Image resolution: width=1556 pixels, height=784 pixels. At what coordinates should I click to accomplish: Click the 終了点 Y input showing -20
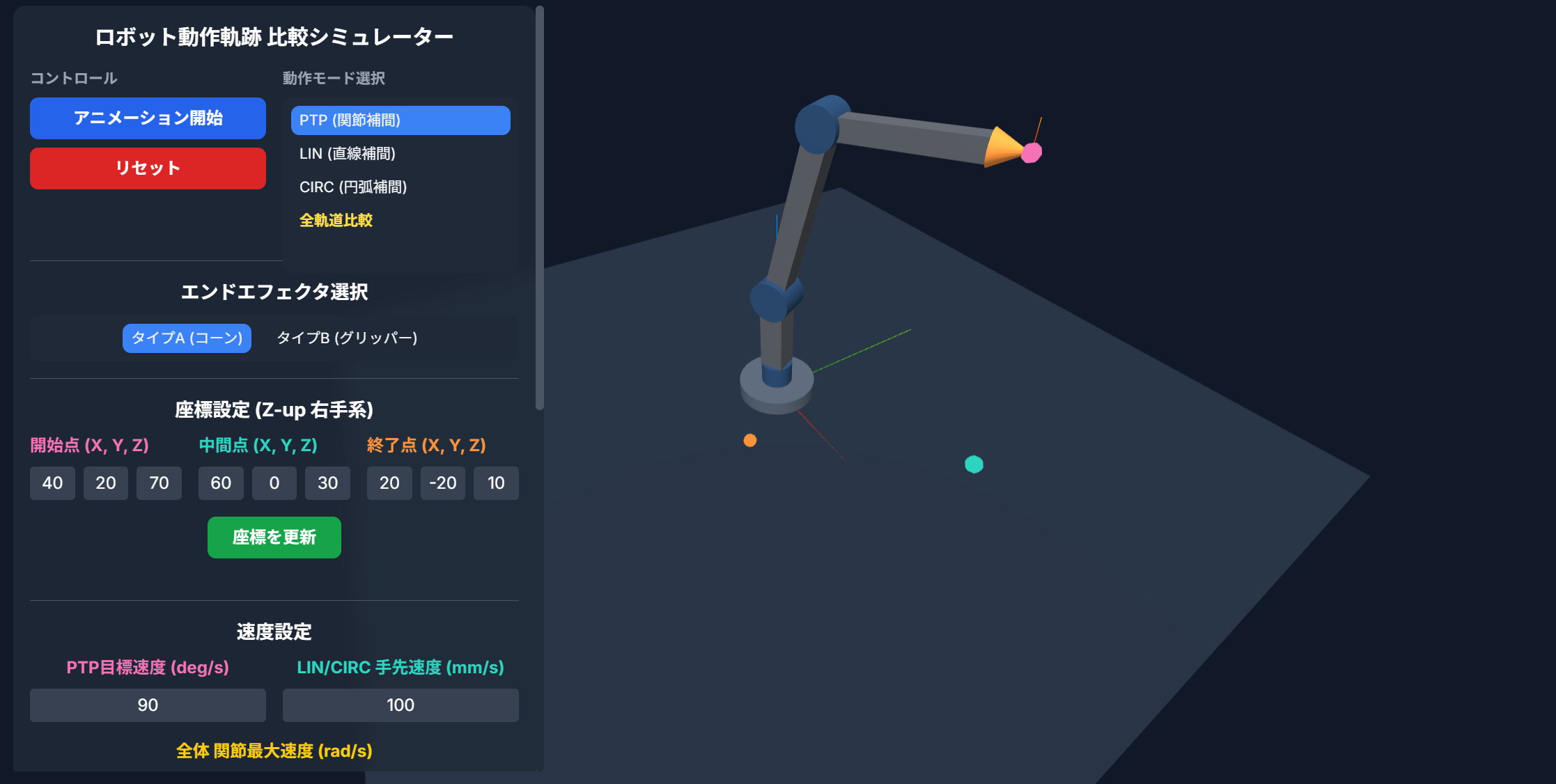(x=443, y=483)
